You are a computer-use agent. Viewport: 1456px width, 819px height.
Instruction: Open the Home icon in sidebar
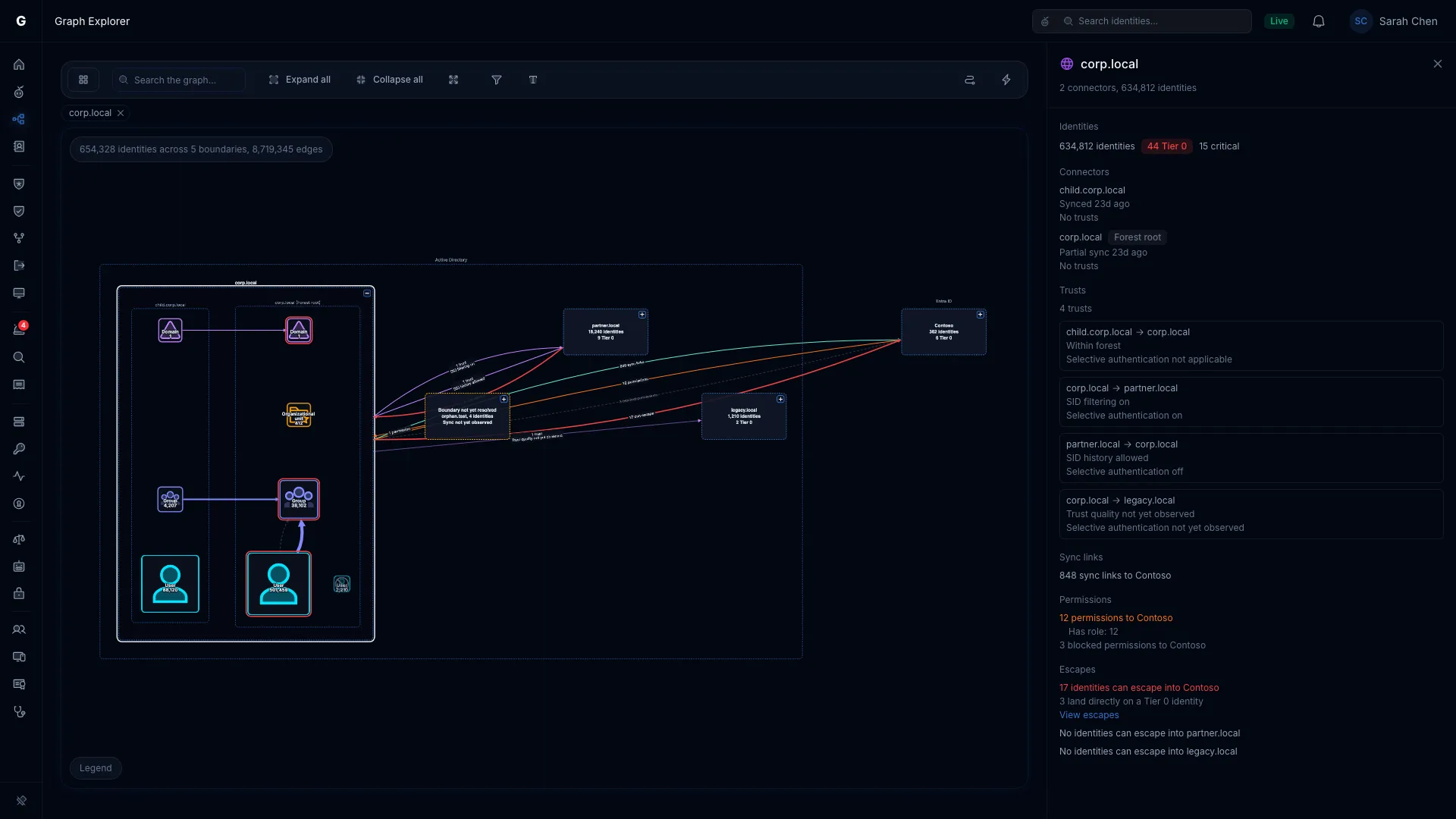(19, 64)
